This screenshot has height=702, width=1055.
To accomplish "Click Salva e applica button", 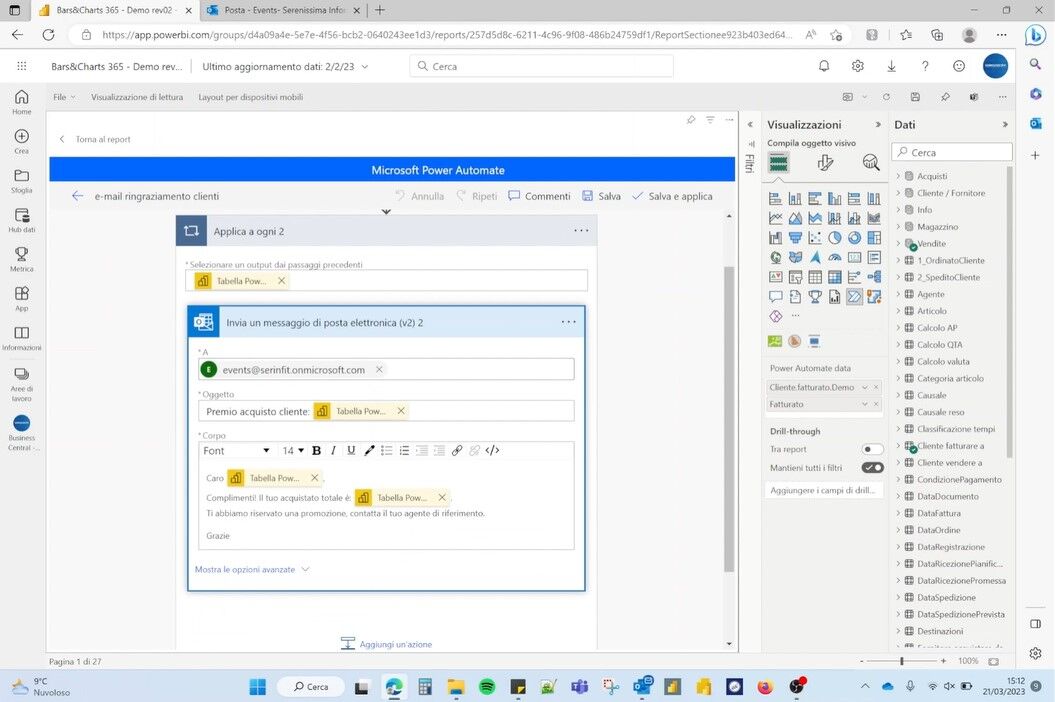I will pos(672,196).
